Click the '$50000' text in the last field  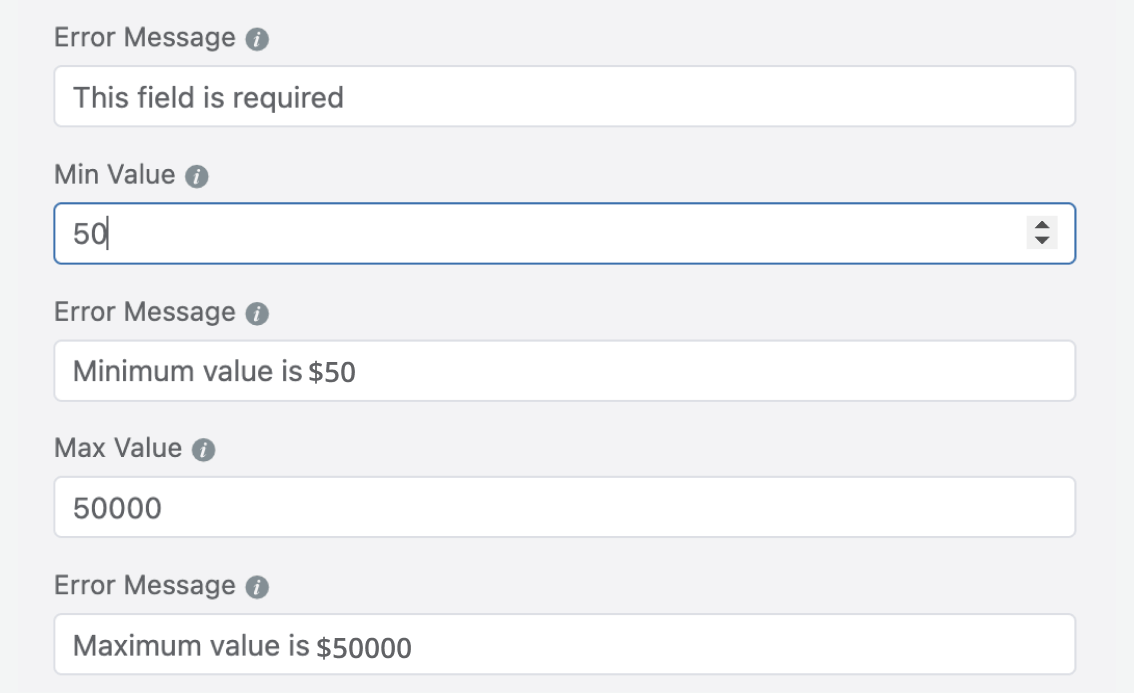(364, 646)
